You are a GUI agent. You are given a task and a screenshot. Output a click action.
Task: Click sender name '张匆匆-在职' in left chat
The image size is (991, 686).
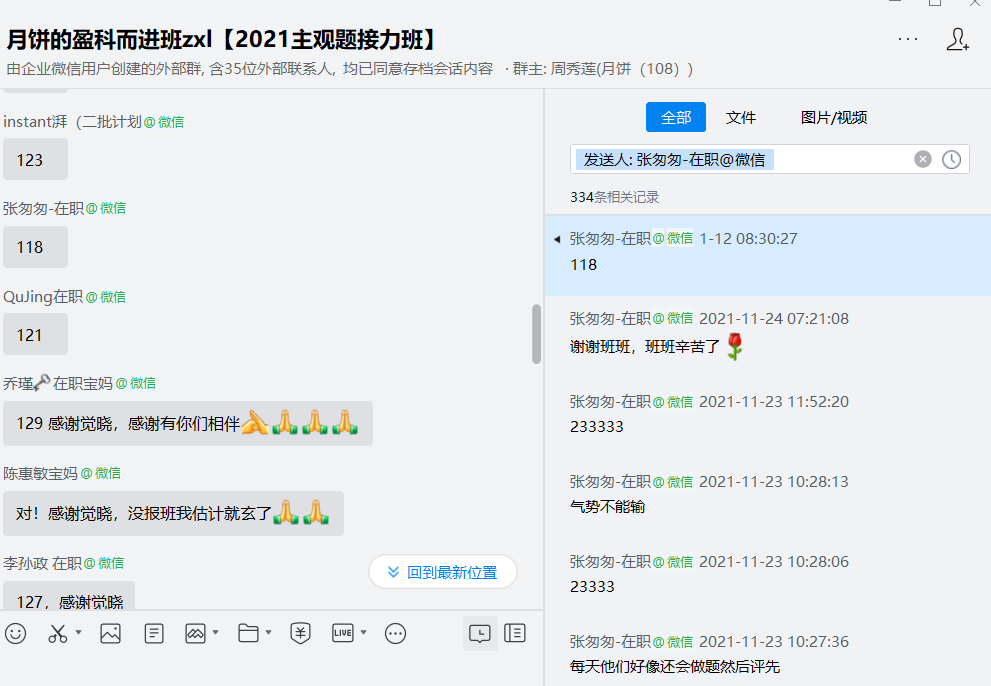(43, 208)
